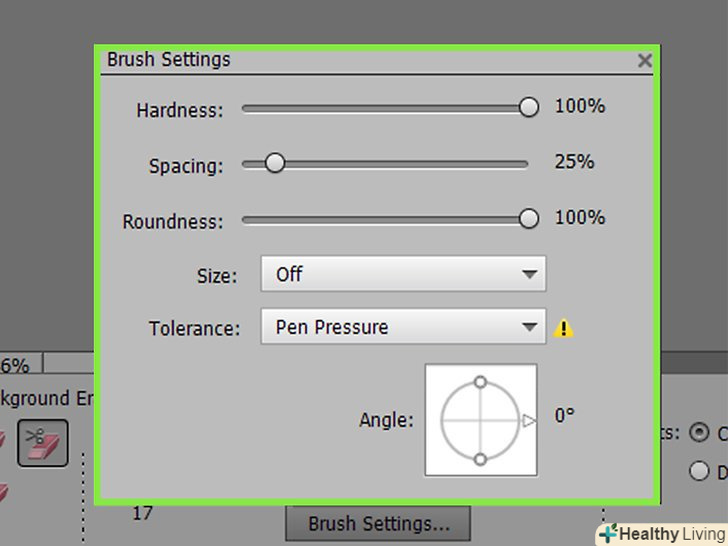This screenshot has height=546, width=728.
Task: Click the angle dial preview box
Action: click(x=480, y=420)
